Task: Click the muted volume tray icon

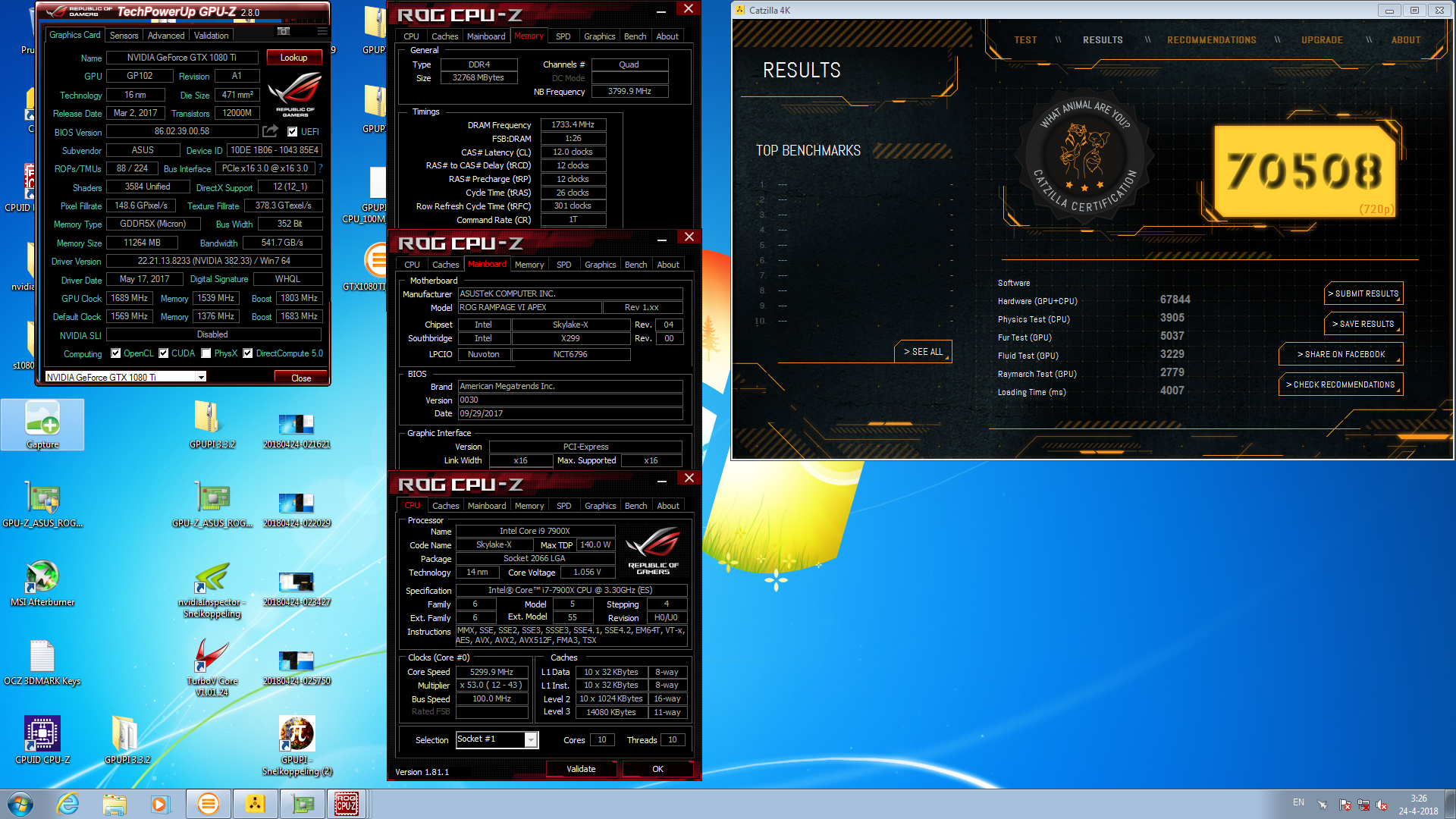Action: (x=1382, y=804)
